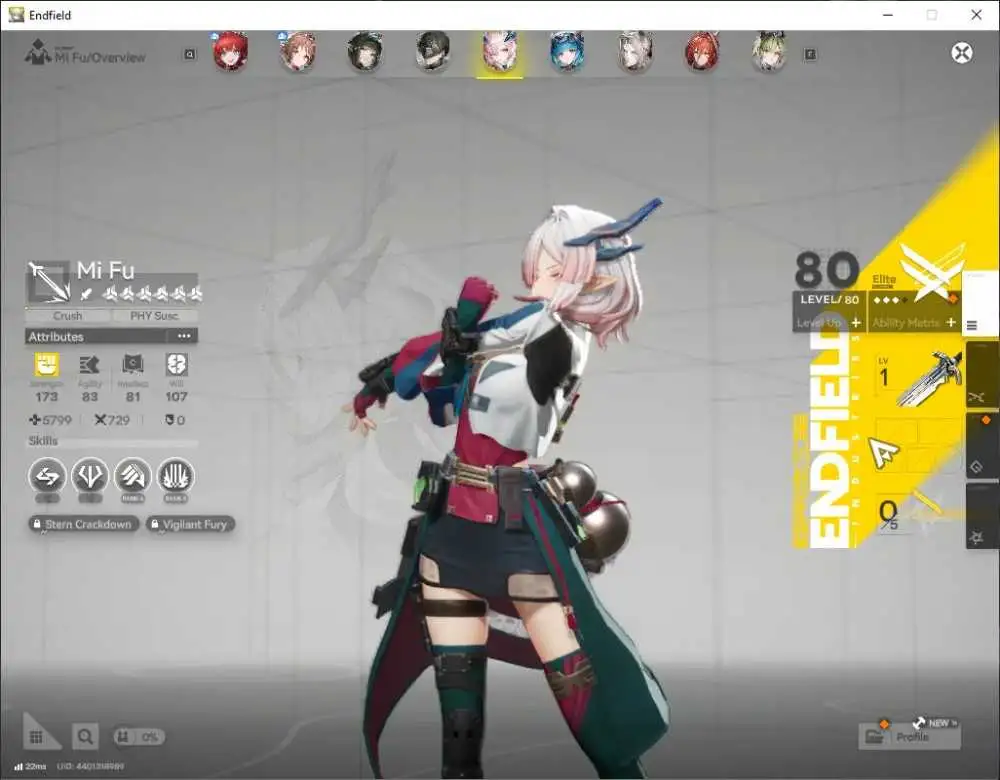Click the previous-operator key icon left of the roster
The width and height of the screenshot is (1000, 780).
pyautogui.click(x=189, y=55)
